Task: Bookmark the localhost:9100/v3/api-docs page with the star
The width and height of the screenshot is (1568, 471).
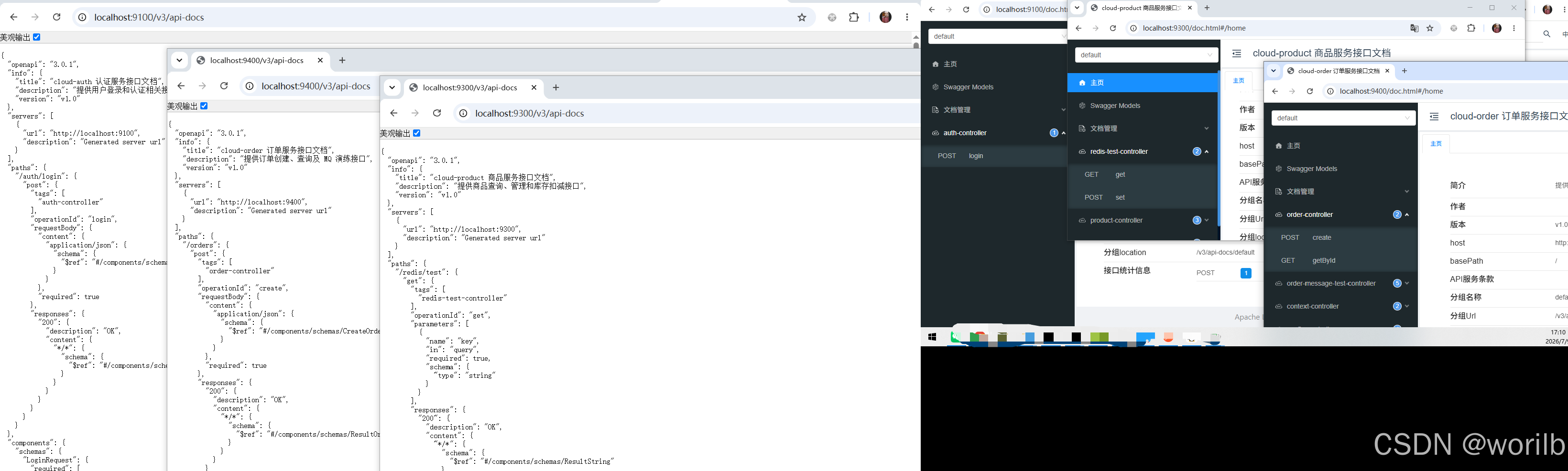Action: tap(802, 17)
